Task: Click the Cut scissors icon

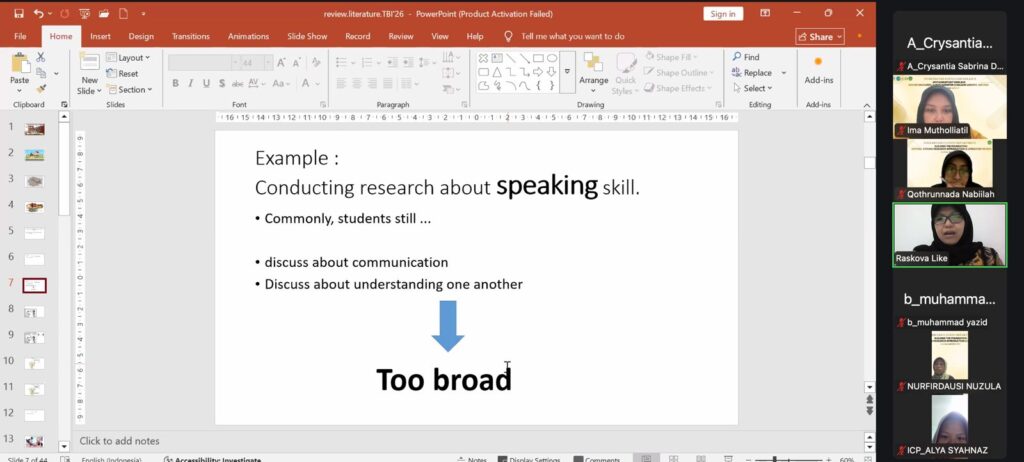Action: point(41,58)
